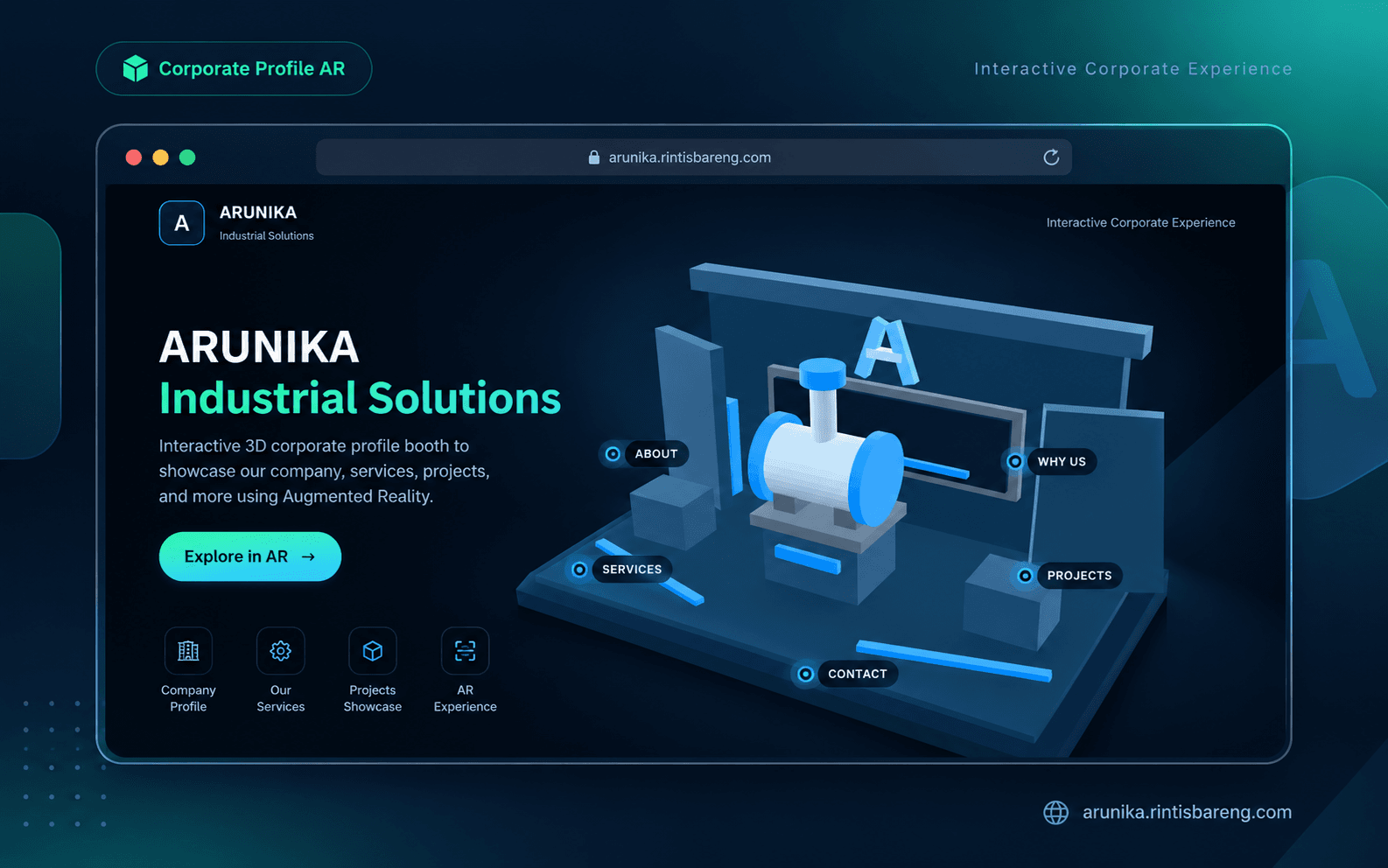Click the 3D letter A on booth
Image resolution: width=1388 pixels, height=868 pixels.
(887, 350)
